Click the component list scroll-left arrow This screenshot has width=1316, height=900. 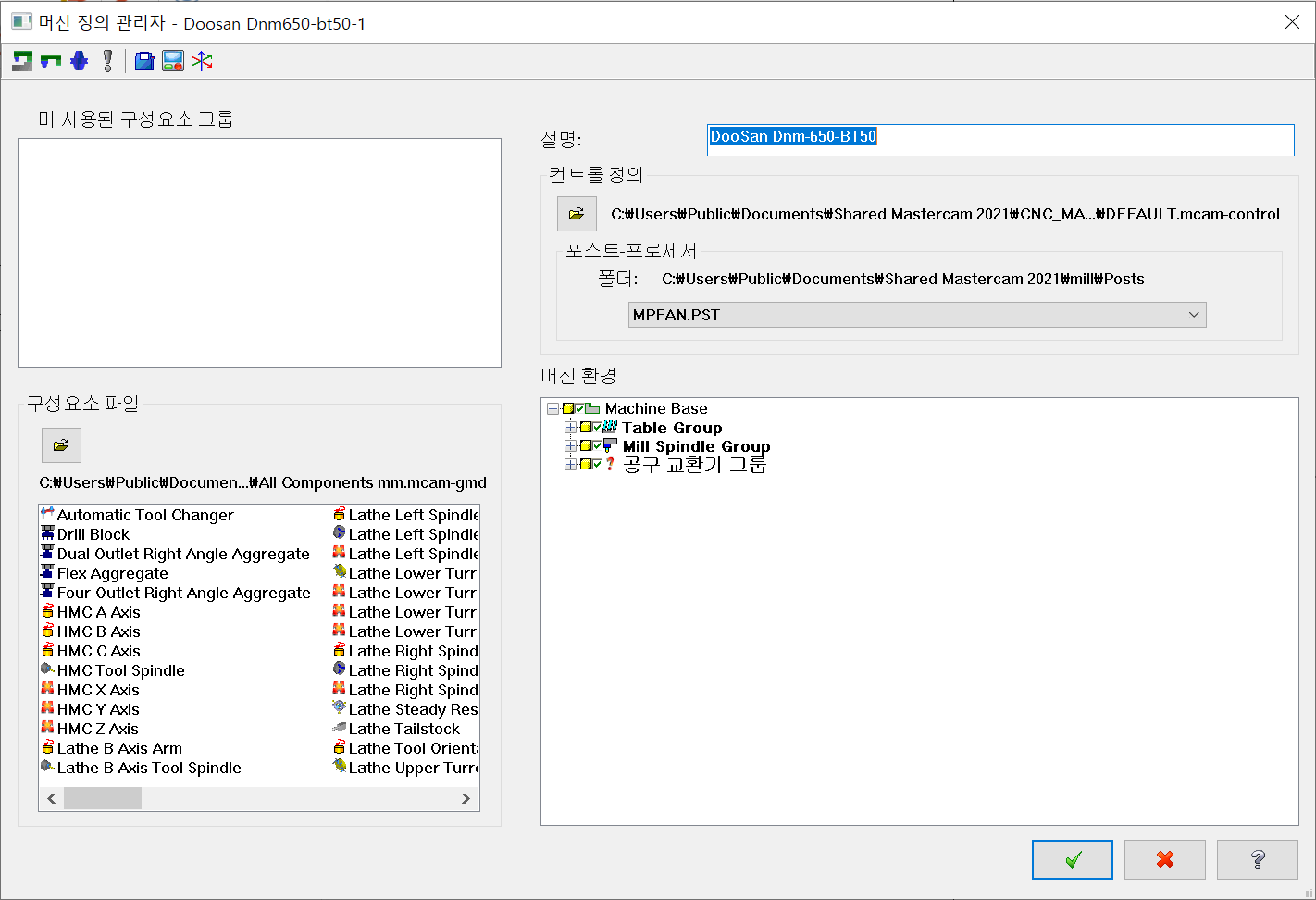coord(52,798)
